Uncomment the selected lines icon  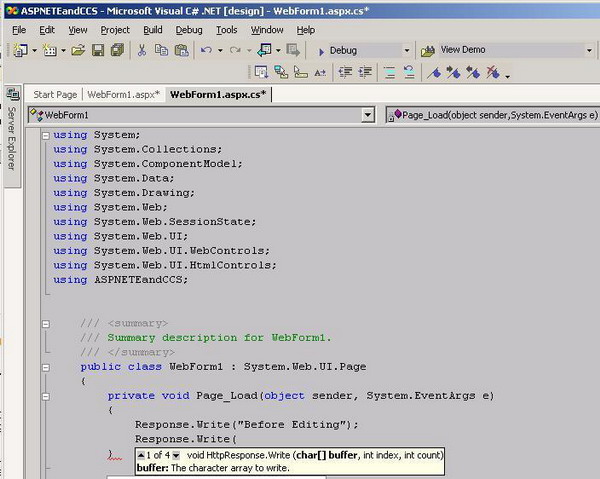(x=409, y=72)
